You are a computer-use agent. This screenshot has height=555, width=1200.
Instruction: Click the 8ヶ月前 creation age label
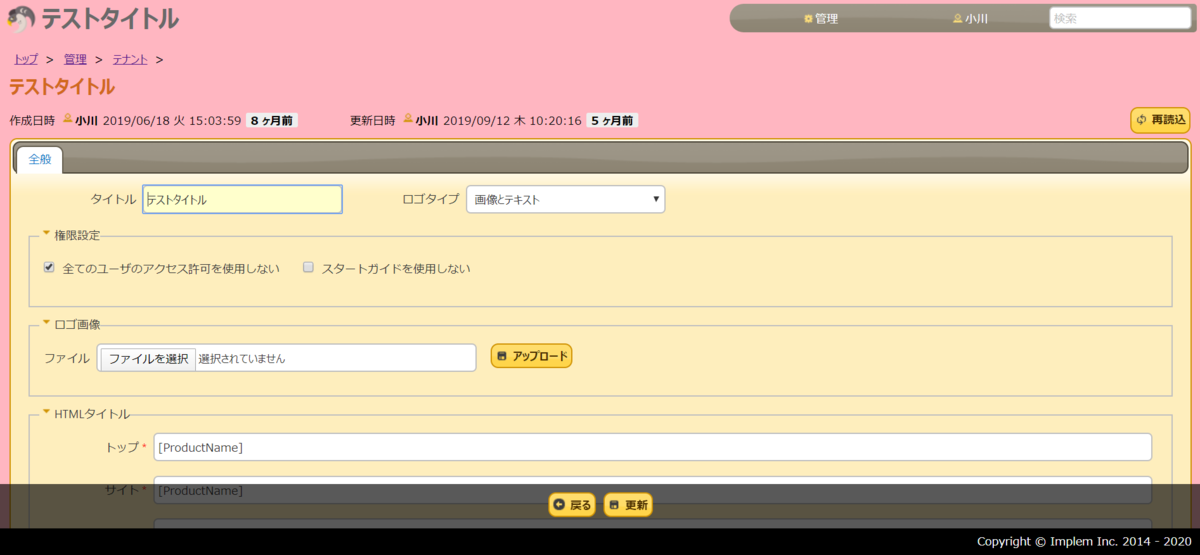coord(272,120)
